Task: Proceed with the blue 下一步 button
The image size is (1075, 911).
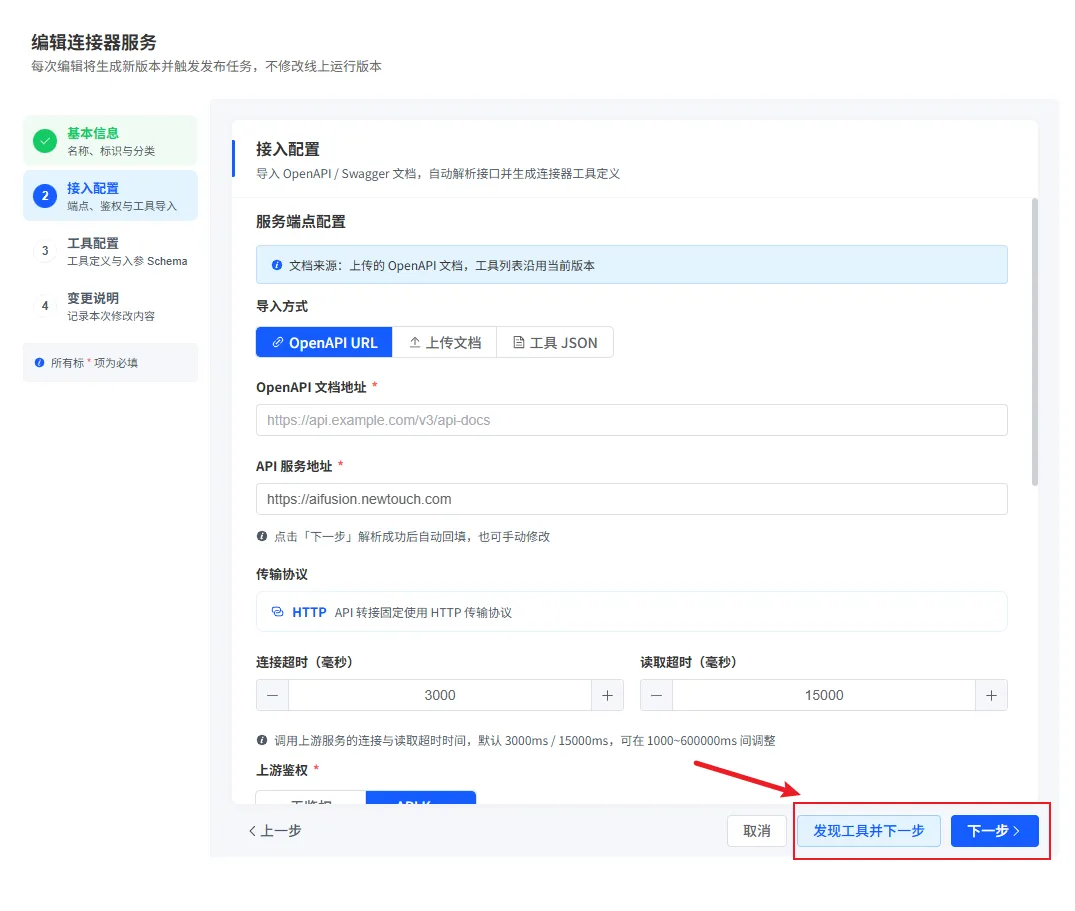Action: 995,831
